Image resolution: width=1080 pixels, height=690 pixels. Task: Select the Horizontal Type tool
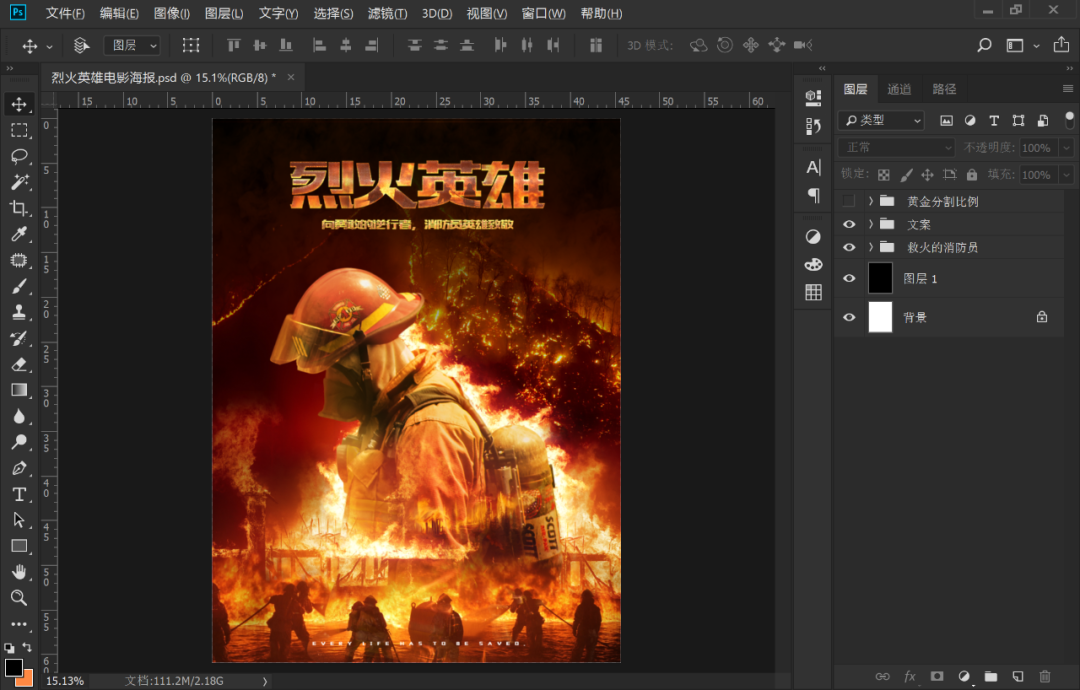[19, 494]
